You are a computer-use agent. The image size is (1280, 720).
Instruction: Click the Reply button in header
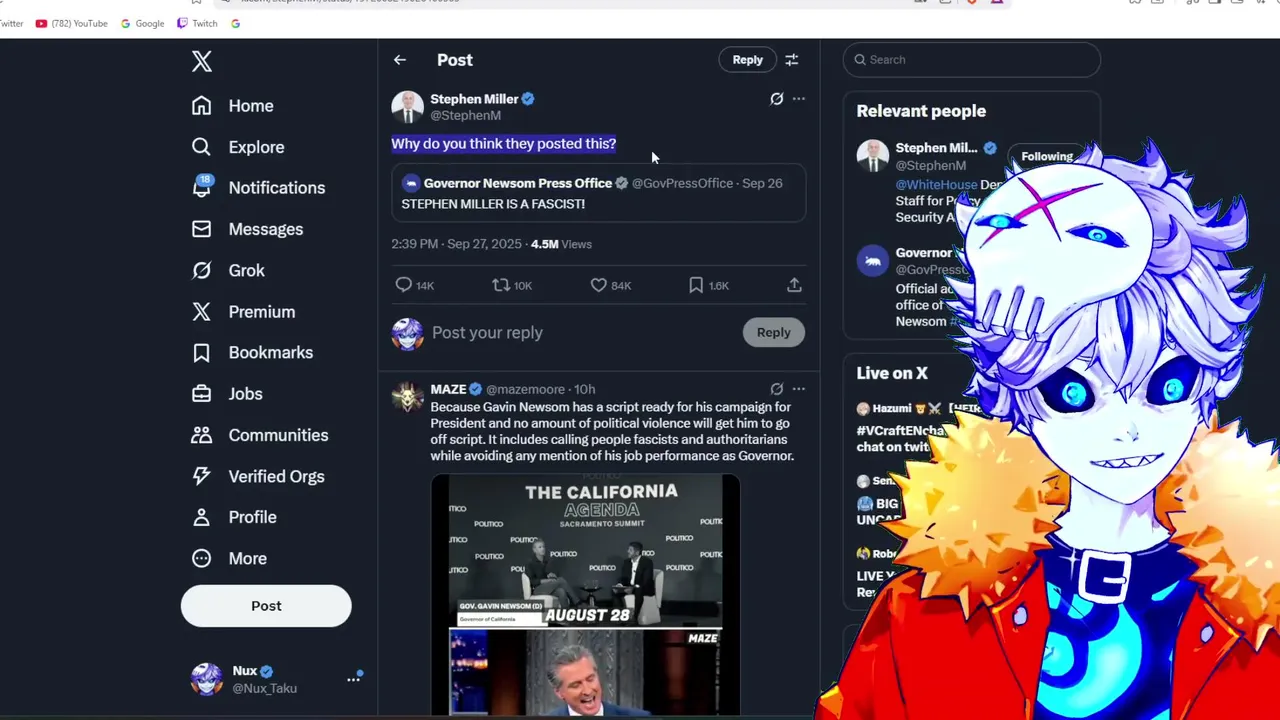pos(747,60)
